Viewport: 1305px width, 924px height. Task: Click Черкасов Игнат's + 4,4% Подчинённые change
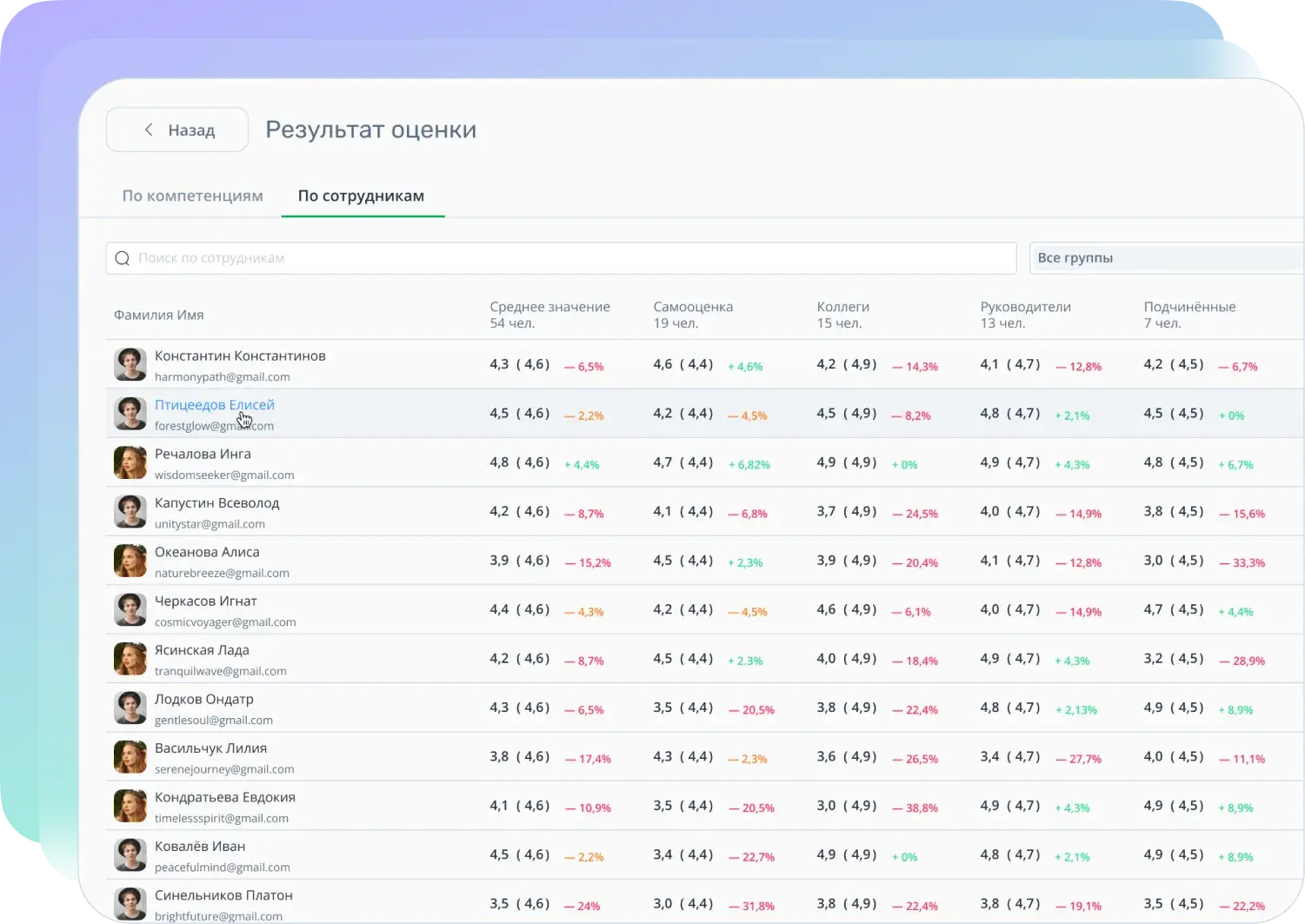pyautogui.click(x=1235, y=612)
